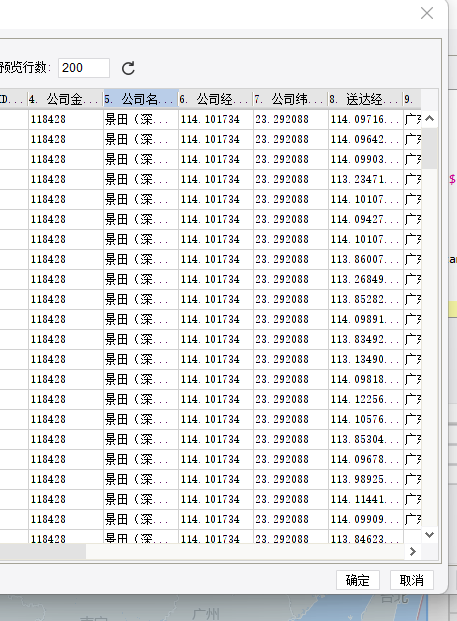Click the 预览行数 input field showing 200
The height and width of the screenshot is (621, 457).
click(x=84, y=68)
